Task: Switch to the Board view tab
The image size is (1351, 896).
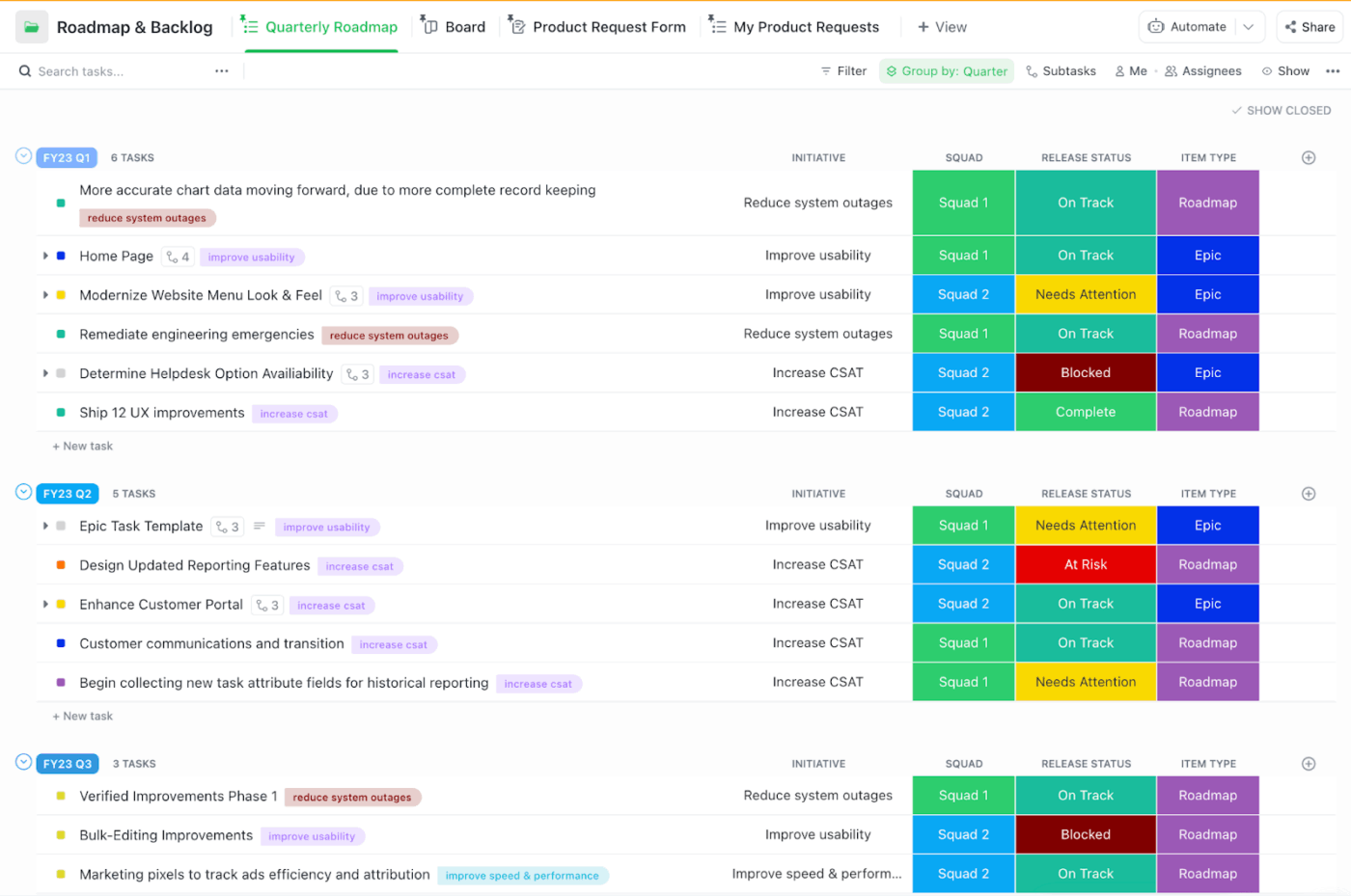Action: [x=454, y=26]
